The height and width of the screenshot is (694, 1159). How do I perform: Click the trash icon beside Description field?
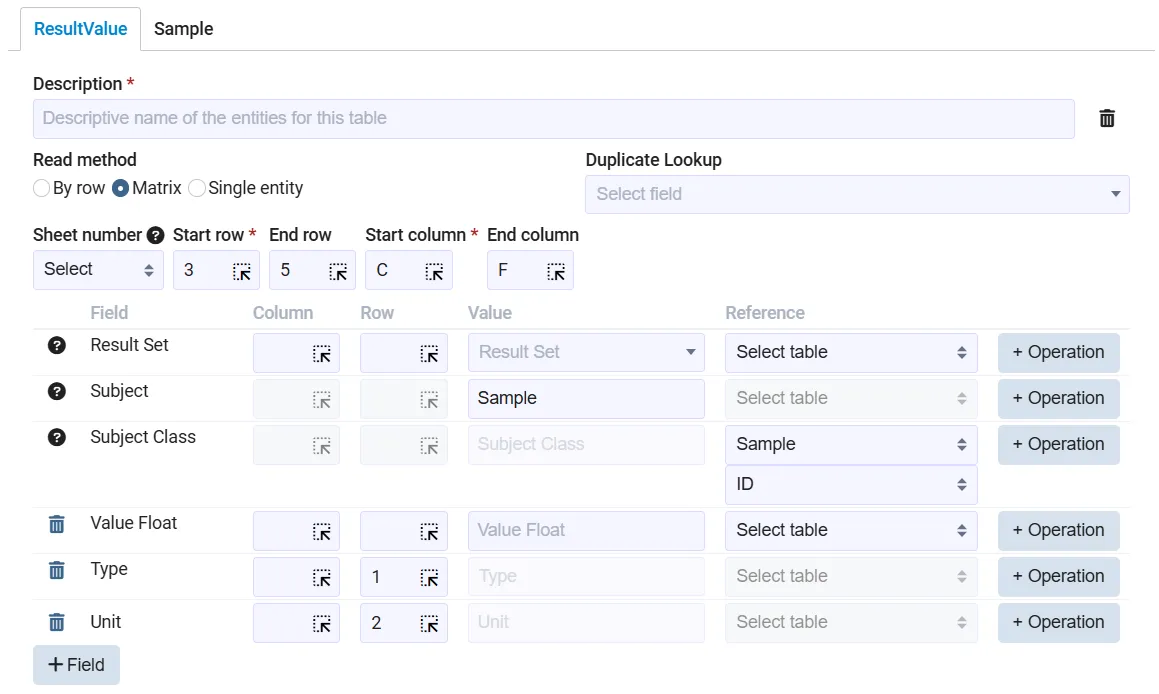click(x=1107, y=119)
